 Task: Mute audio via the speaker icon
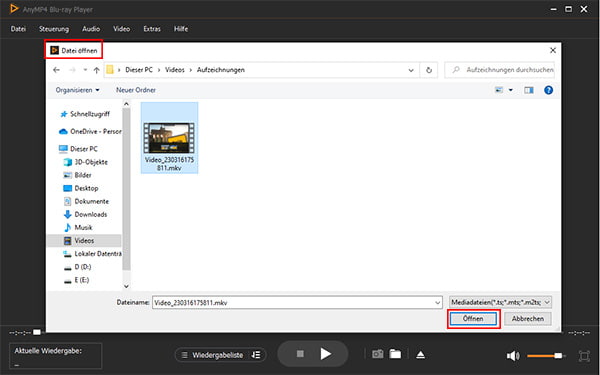click(513, 356)
